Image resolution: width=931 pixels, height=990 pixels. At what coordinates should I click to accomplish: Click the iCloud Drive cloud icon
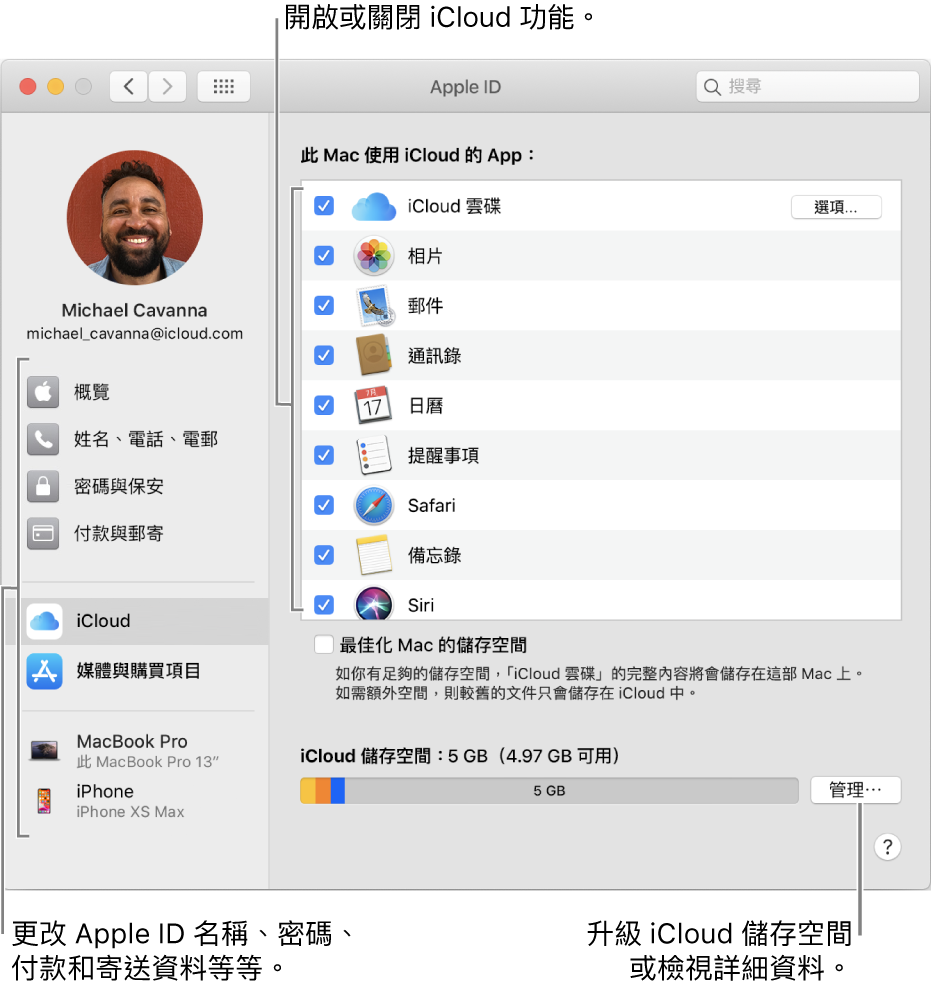pyautogui.click(x=374, y=206)
